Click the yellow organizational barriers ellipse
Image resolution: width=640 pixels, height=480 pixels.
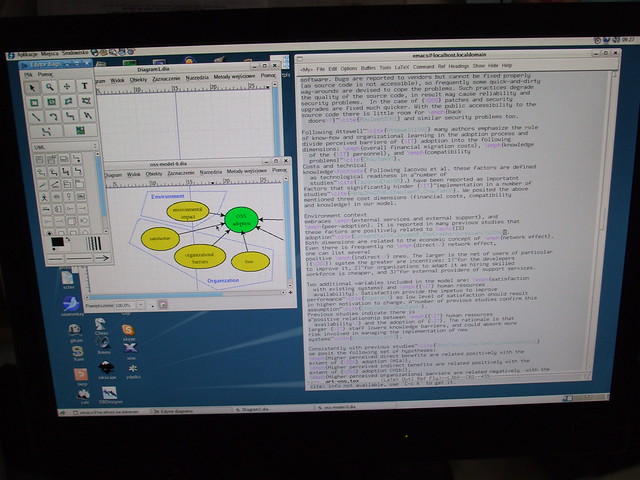200,256
